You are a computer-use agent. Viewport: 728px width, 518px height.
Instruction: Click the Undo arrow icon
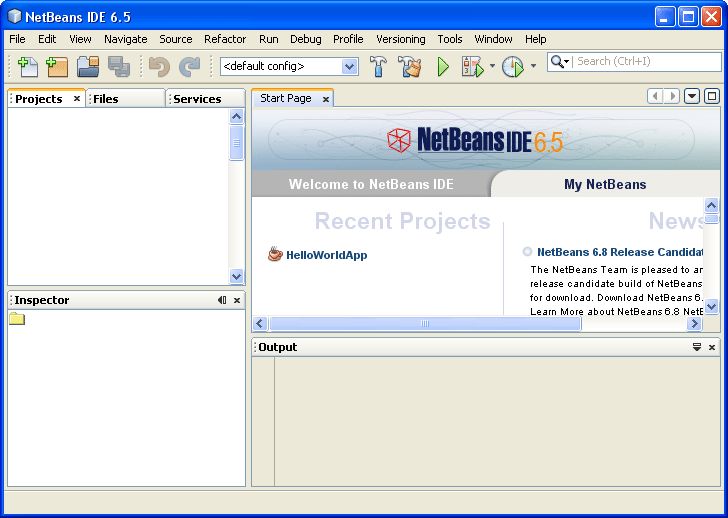[x=159, y=67]
